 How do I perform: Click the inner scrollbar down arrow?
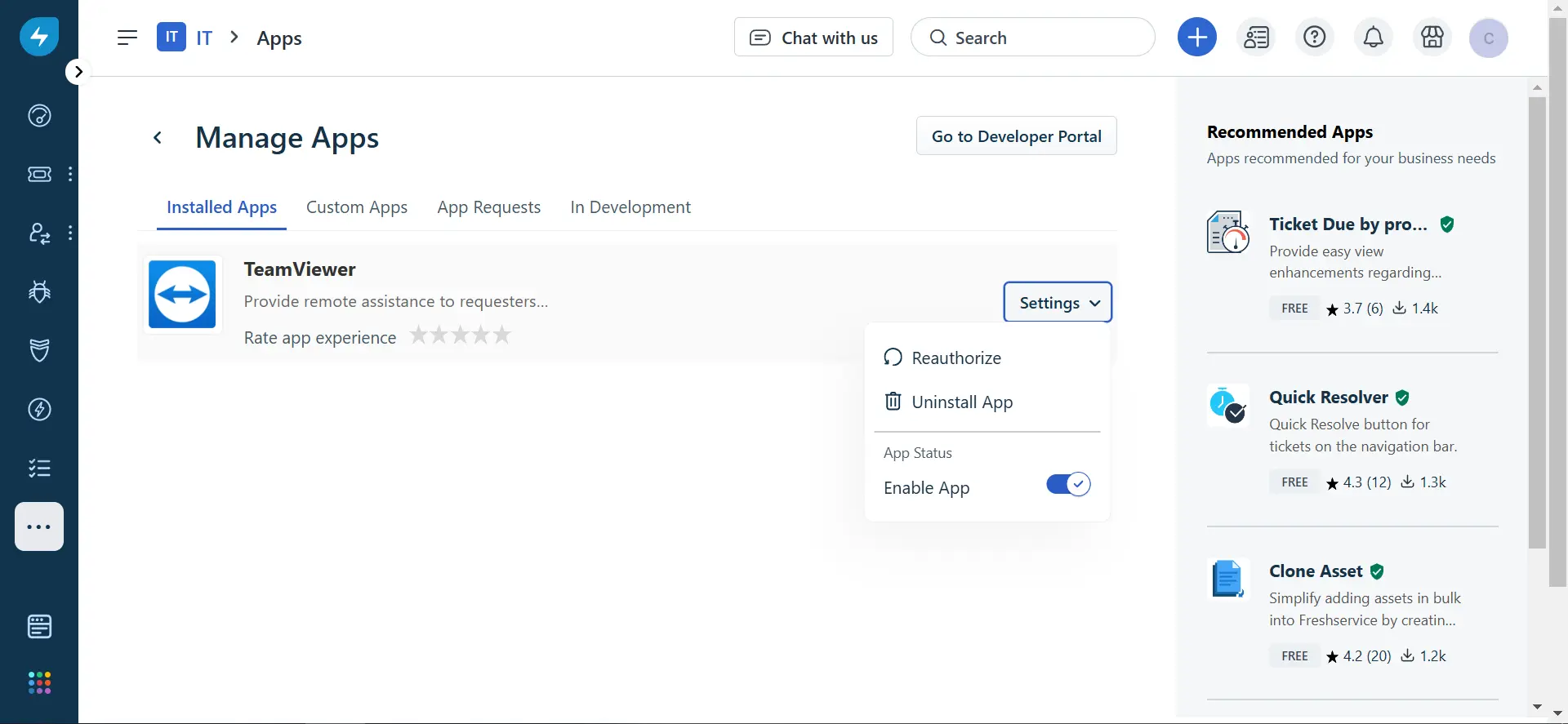pyautogui.click(x=1537, y=707)
